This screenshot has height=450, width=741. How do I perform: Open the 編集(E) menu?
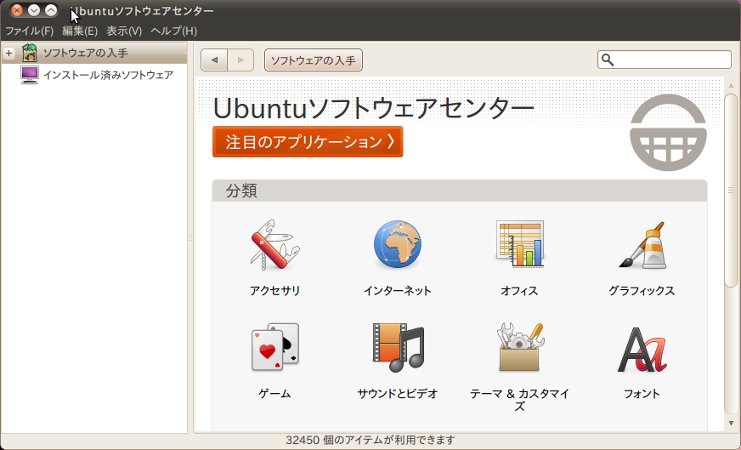80,31
